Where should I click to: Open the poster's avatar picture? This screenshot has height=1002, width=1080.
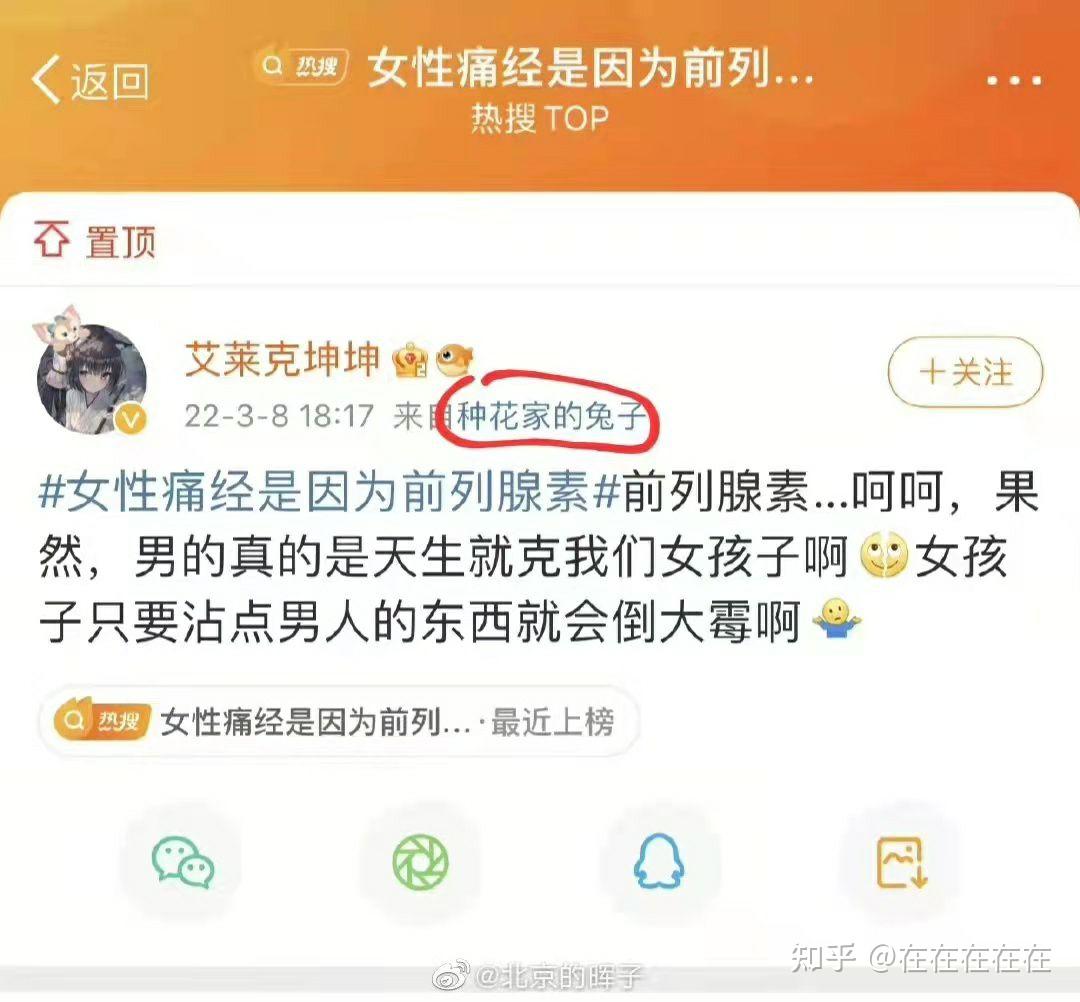coord(91,373)
